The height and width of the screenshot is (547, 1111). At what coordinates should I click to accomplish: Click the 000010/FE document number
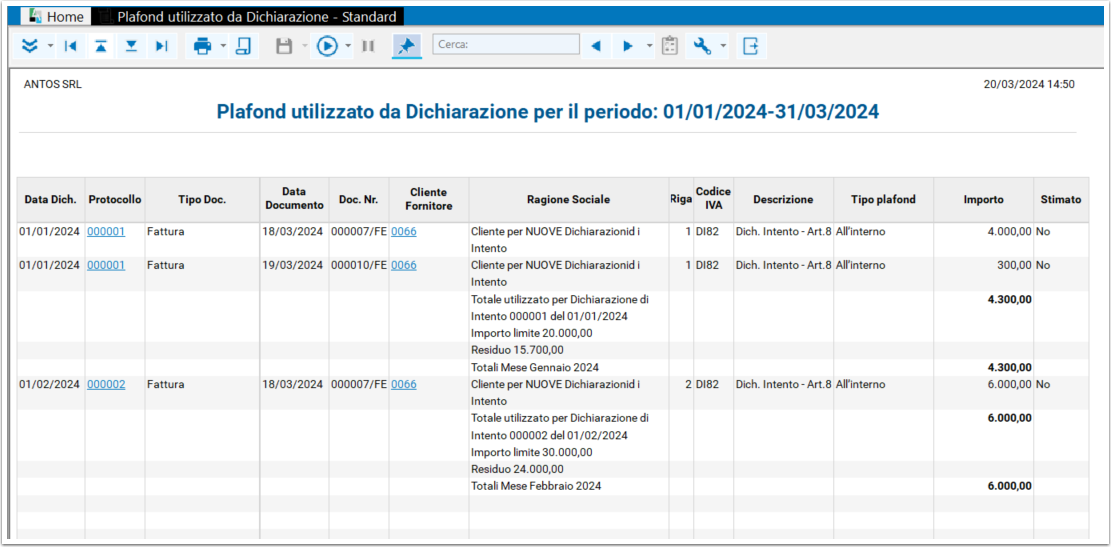point(359,265)
